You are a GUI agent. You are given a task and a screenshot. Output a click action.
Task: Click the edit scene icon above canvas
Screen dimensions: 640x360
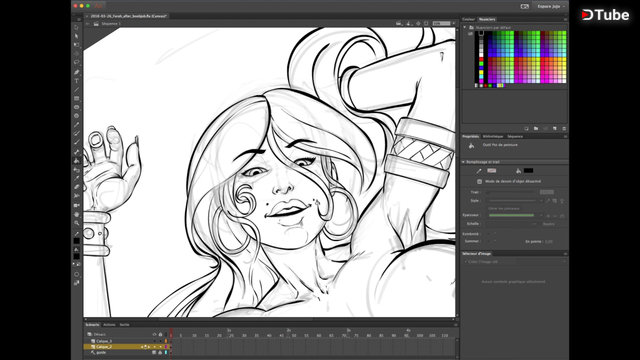[x=399, y=24]
